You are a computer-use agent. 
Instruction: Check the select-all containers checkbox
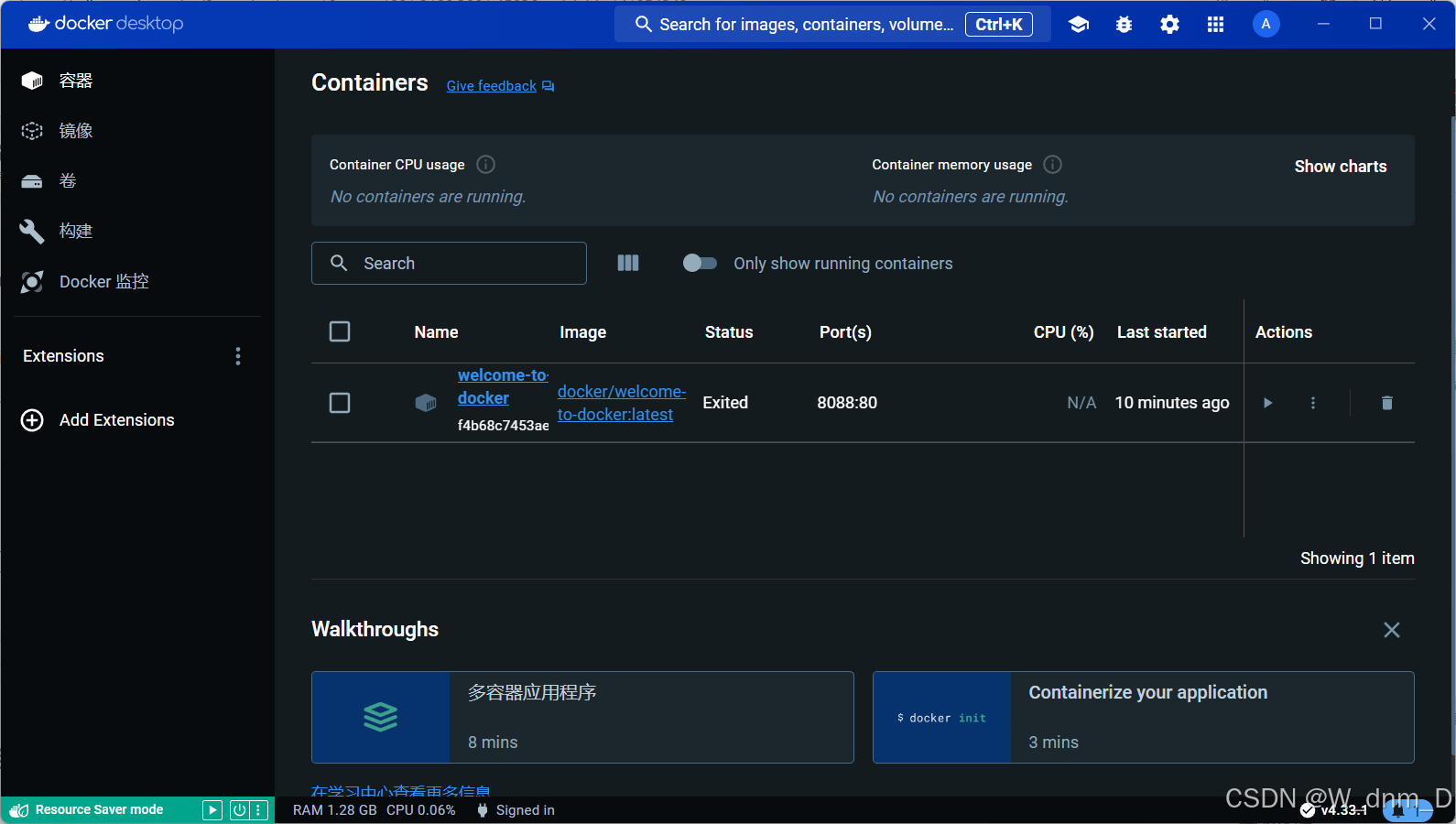pyautogui.click(x=340, y=331)
